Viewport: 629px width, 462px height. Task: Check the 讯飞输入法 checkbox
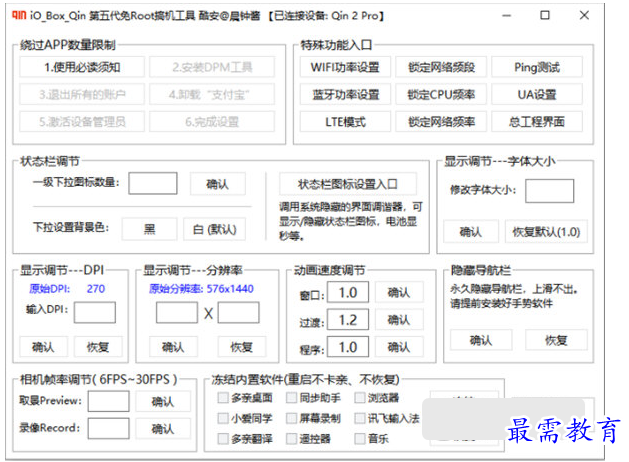(359, 418)
